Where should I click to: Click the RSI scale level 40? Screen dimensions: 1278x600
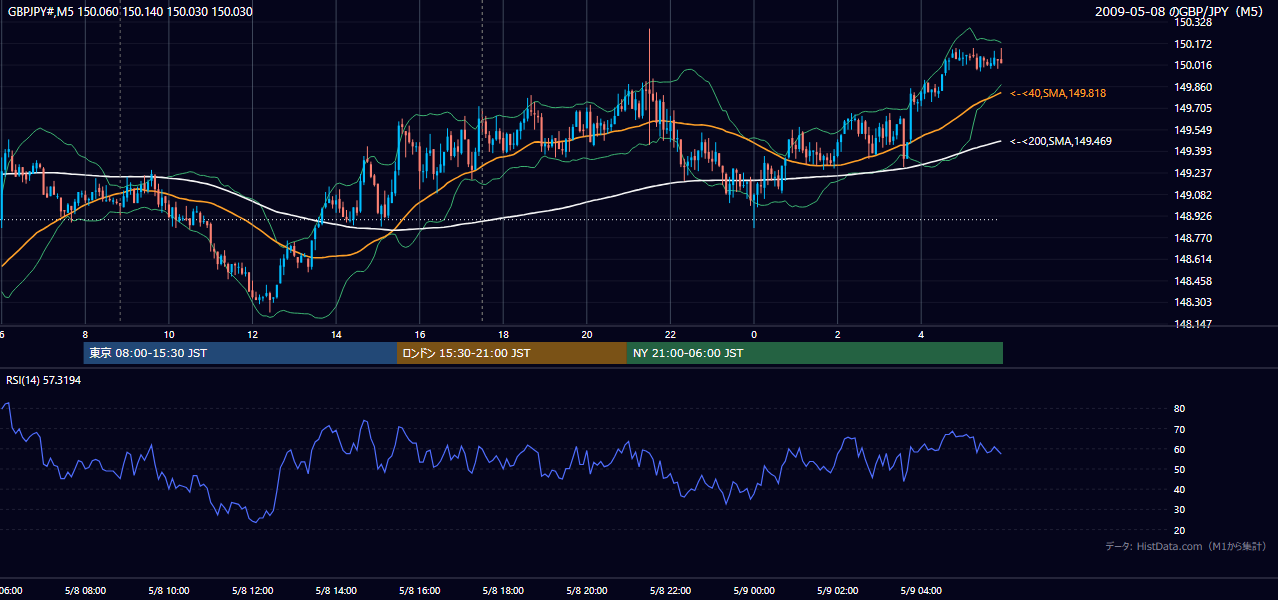pos(1179,490)
